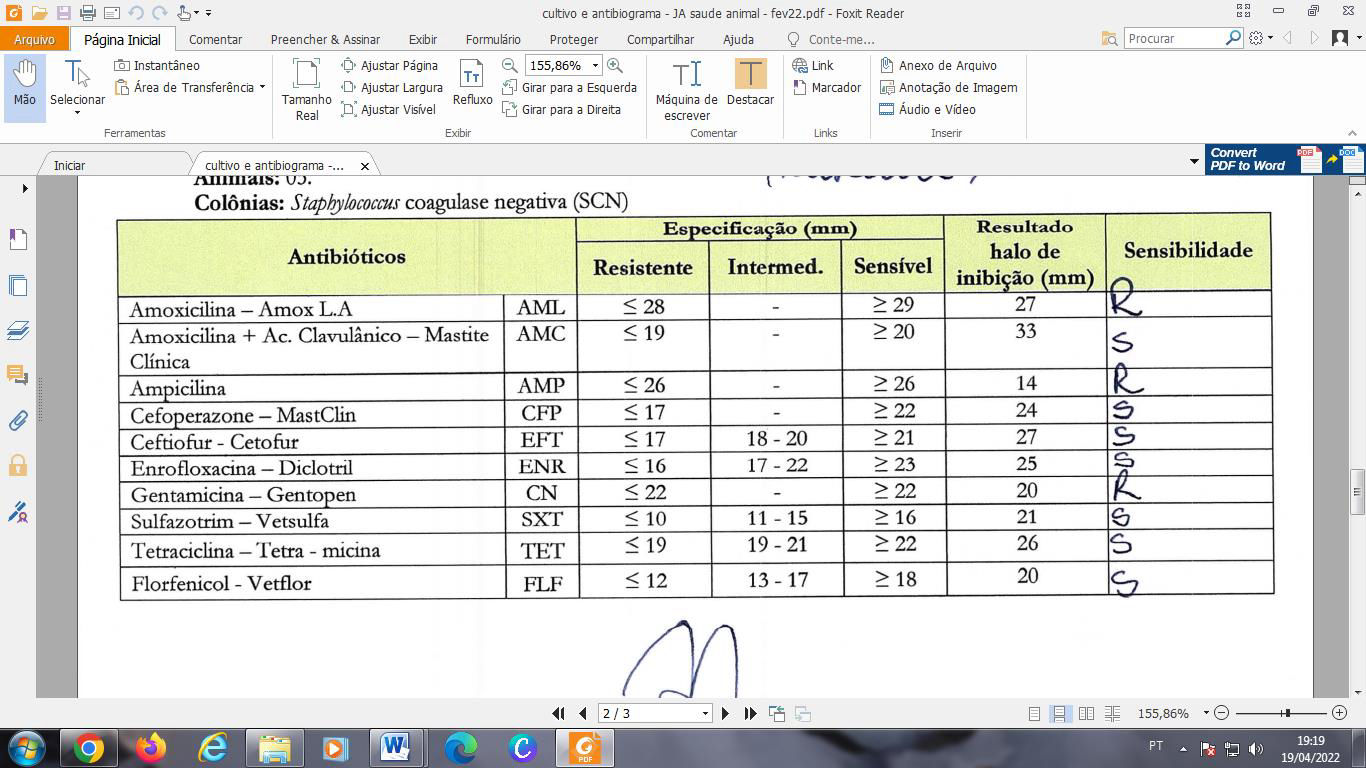Click Ajustar Visível option
The height and width of the screenshot is (768, 1366).
coord(388,109)
